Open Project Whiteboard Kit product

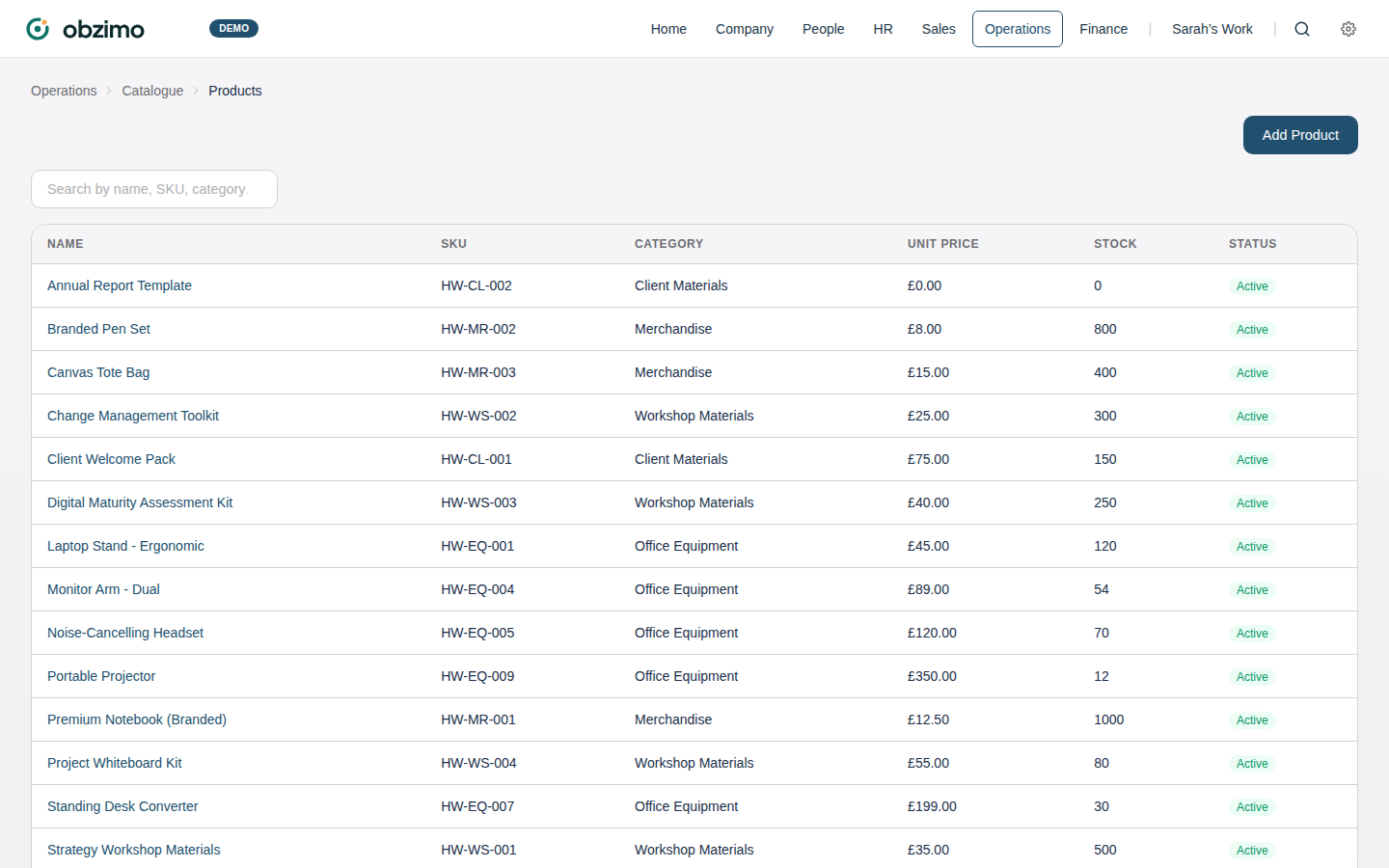(115, 763)
